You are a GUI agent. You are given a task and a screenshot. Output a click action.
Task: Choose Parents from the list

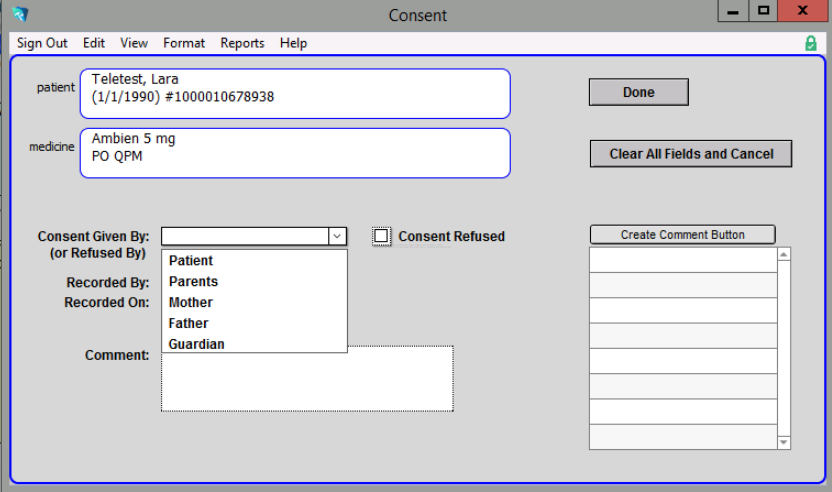click(x=193, y=282)
